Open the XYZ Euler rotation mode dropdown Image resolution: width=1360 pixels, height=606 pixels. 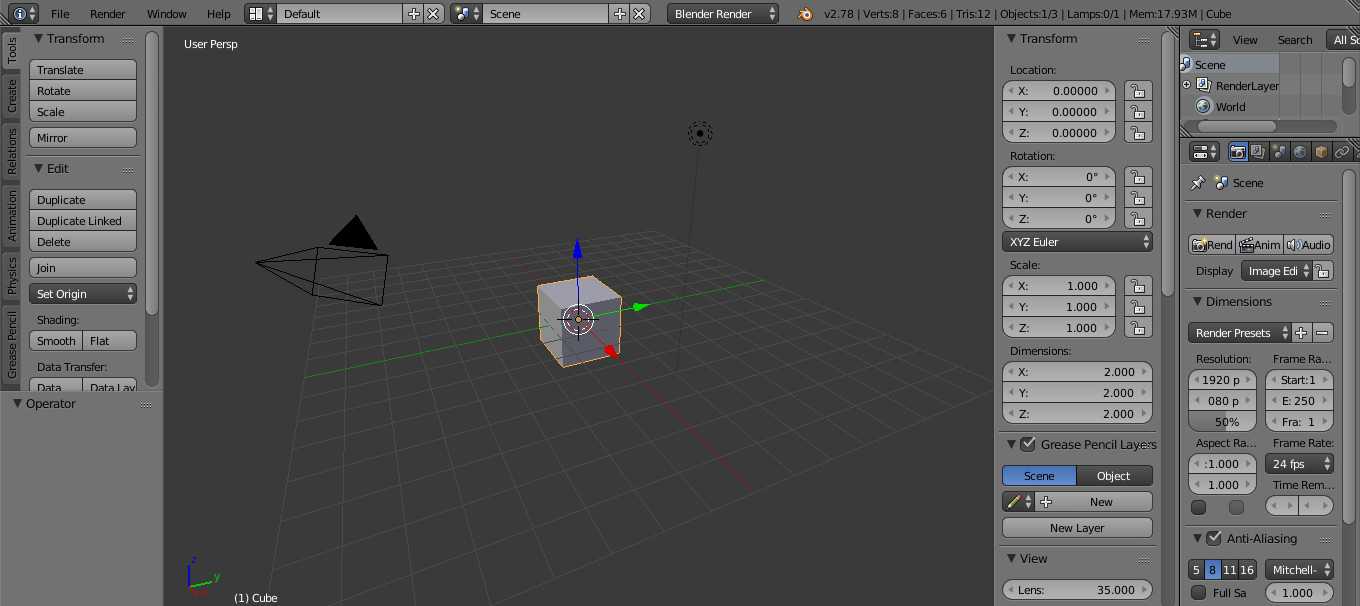1077,242
